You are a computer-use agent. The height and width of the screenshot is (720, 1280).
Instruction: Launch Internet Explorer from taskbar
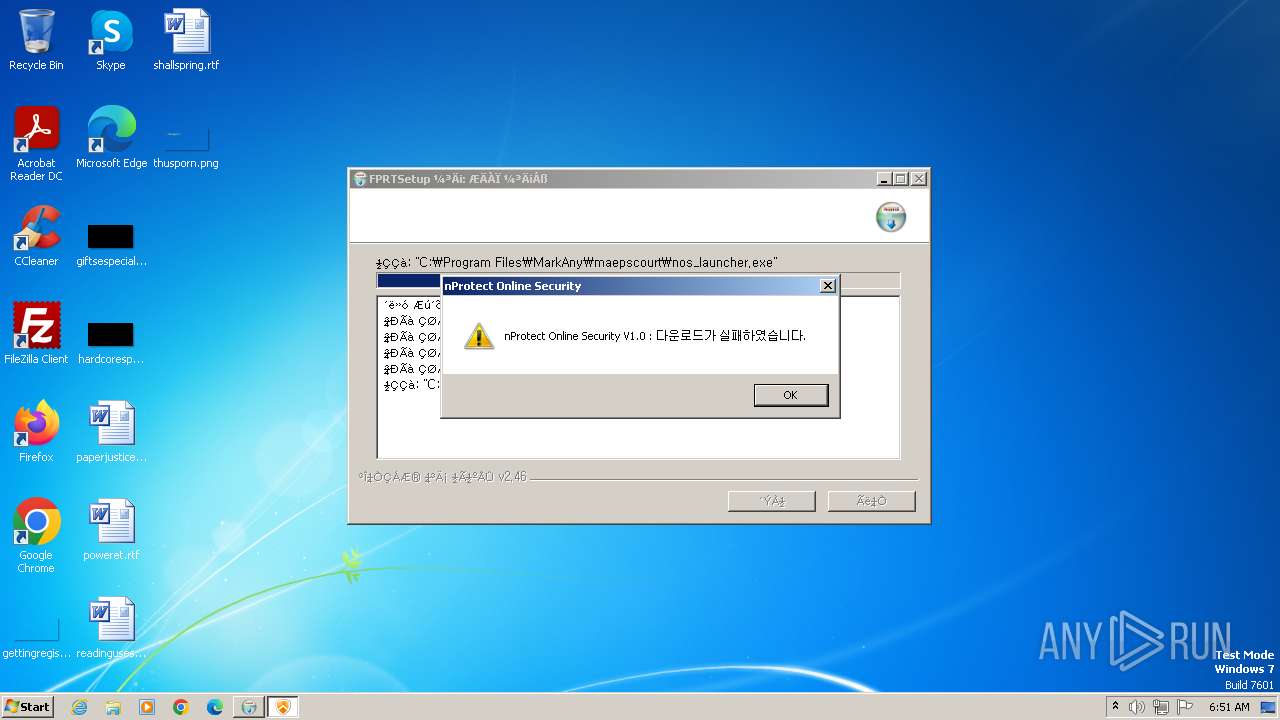pos(79,707)
